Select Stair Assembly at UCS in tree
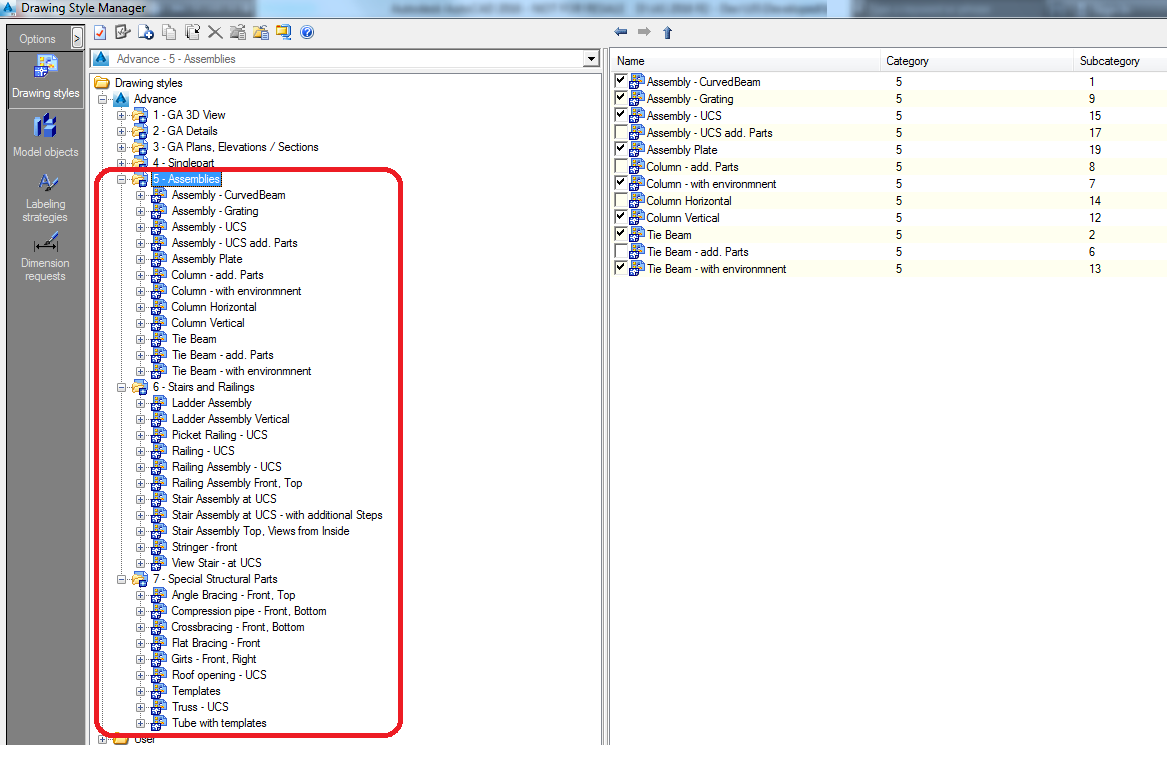 [224, 499]
